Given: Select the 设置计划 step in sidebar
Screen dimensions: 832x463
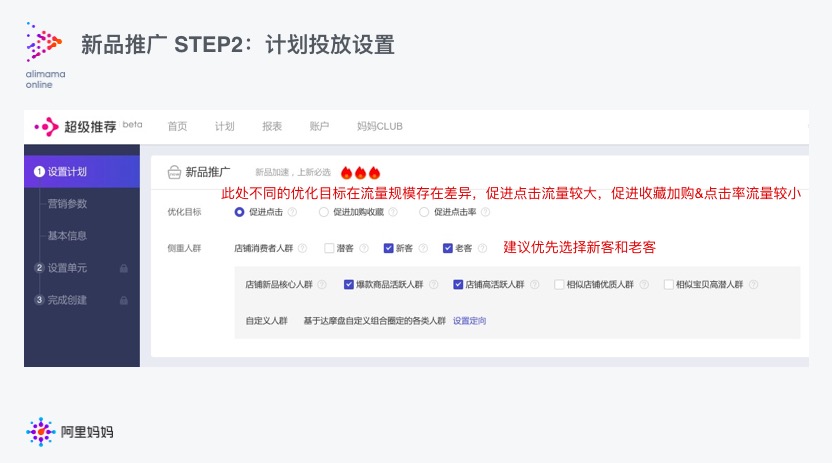Looking at the screenshot, I should coord(82,172).
